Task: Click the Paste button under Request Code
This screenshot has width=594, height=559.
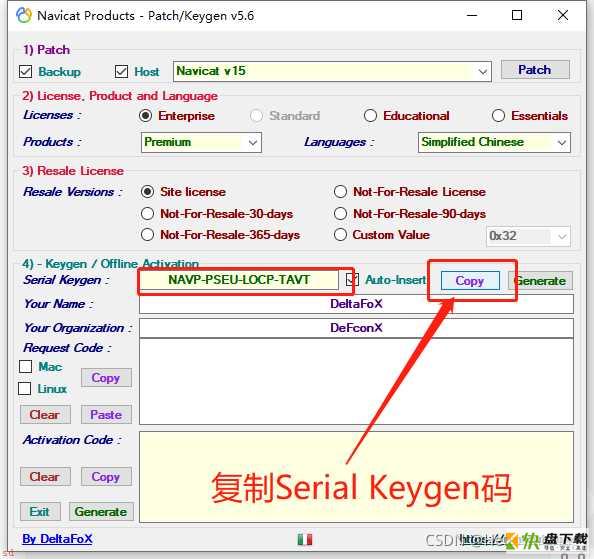Action: pyautogui.click(x=106, y=415)
